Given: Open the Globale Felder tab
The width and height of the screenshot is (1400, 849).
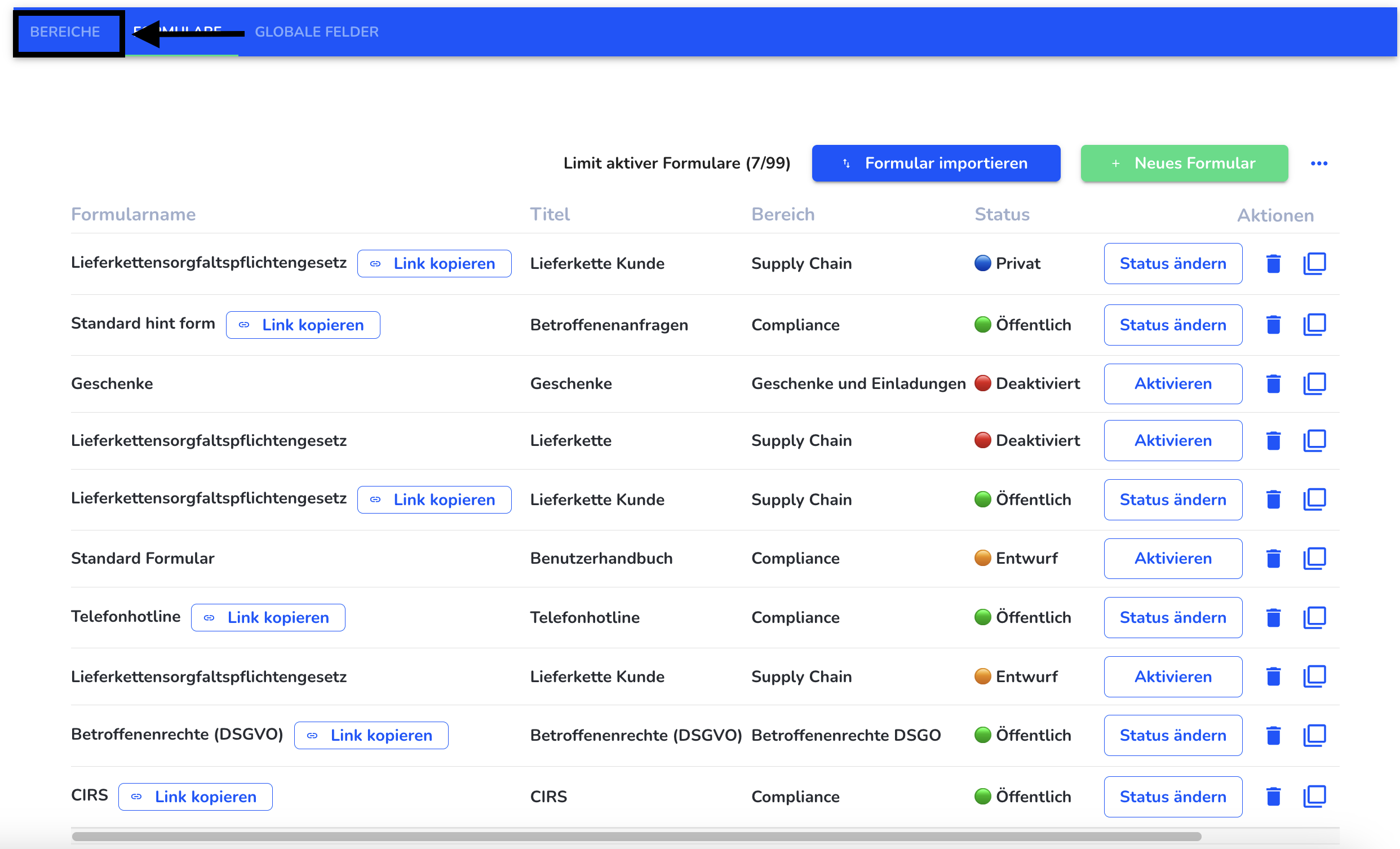Looking at the screenshot, I should [x=317, y=32].
